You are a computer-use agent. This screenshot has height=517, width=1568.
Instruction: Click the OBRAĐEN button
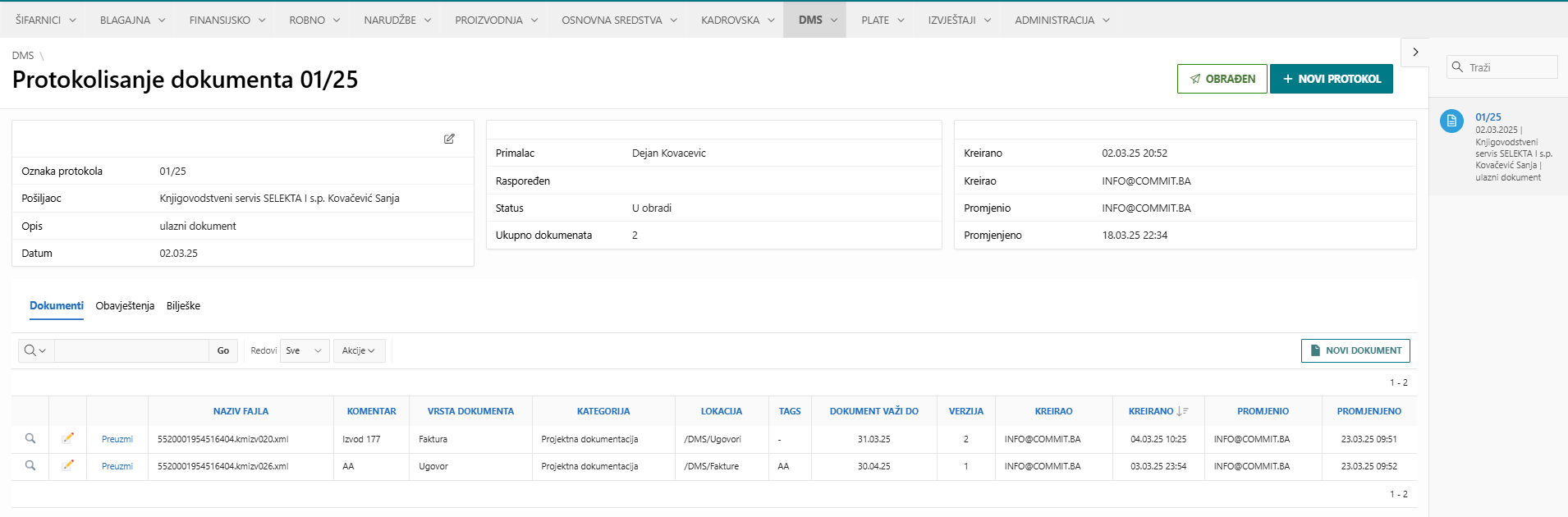pyautogui.click(x=1222, y=79)
